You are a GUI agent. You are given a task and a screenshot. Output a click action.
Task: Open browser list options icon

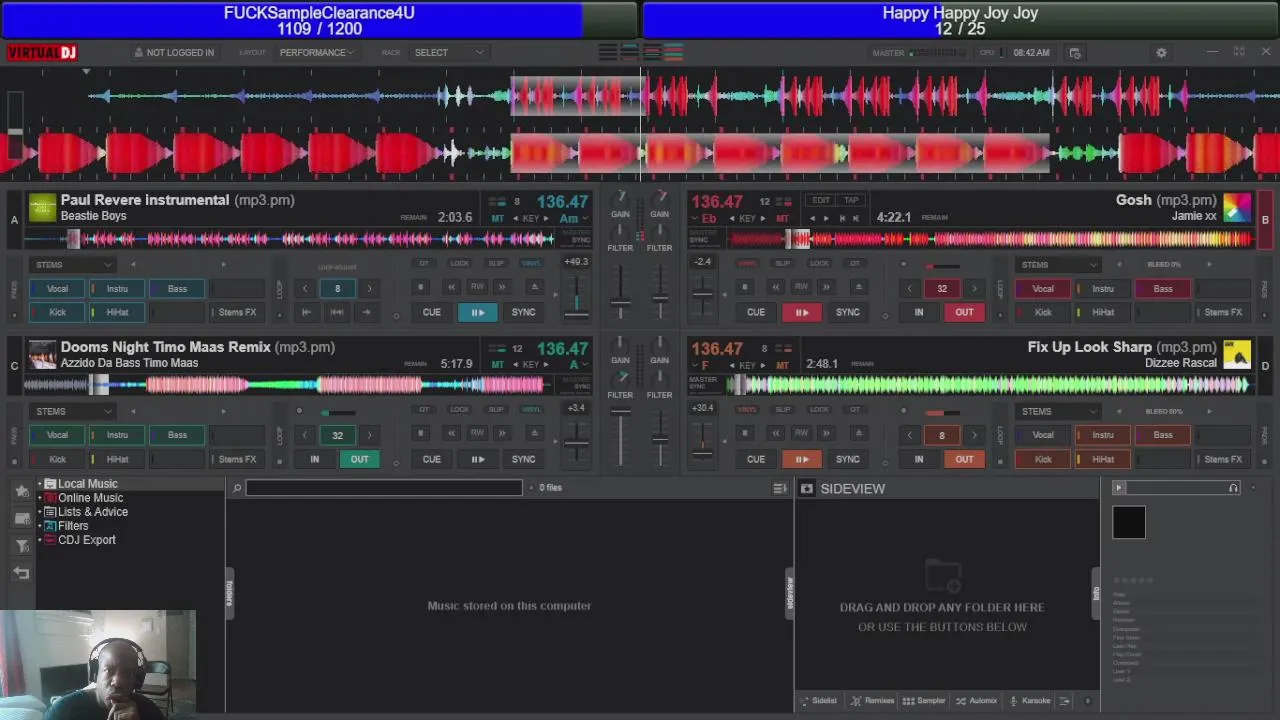coord(780,488)
